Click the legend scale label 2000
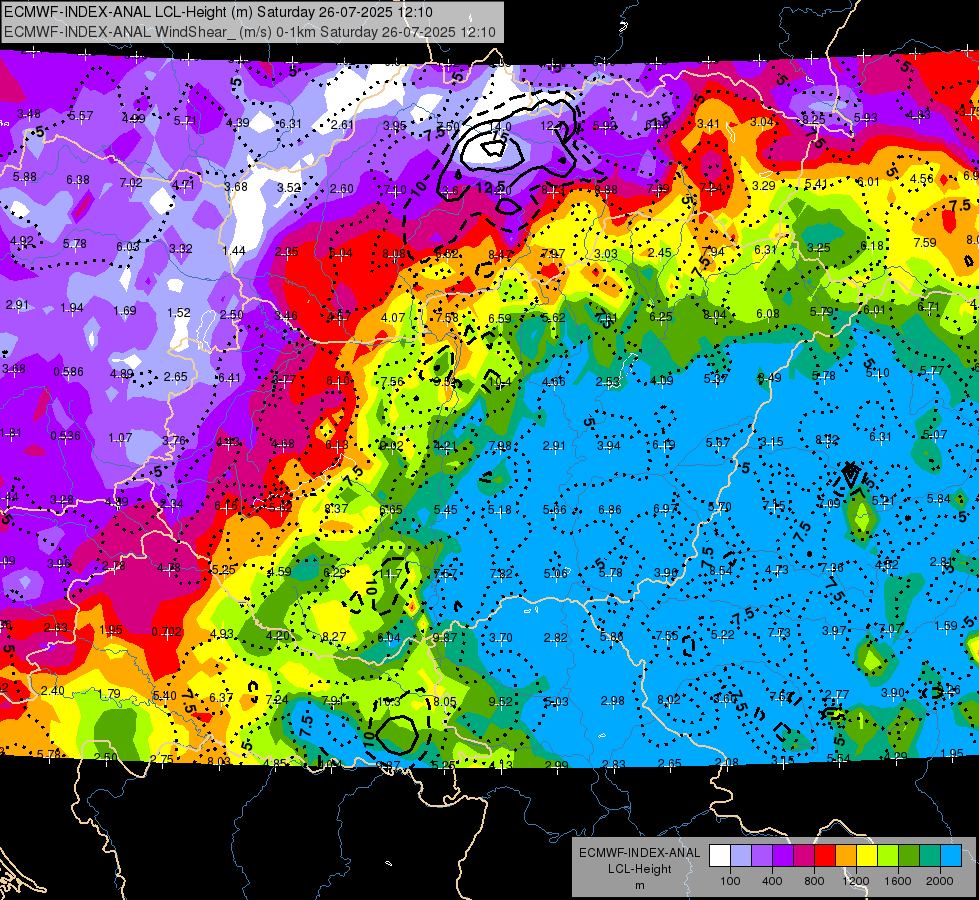The width and height of the screenshot is (979, 900). click(940, 881)
